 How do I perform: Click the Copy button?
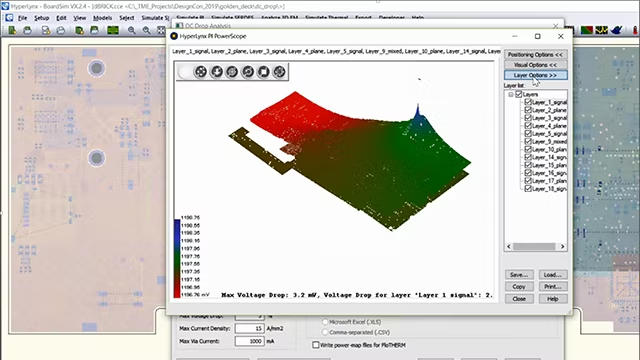tap(519, 287)
